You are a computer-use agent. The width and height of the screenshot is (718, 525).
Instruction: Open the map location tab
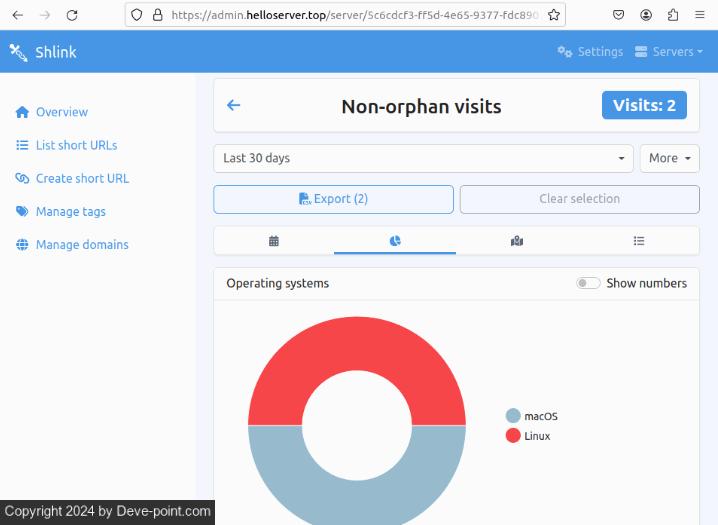point(517,241)
